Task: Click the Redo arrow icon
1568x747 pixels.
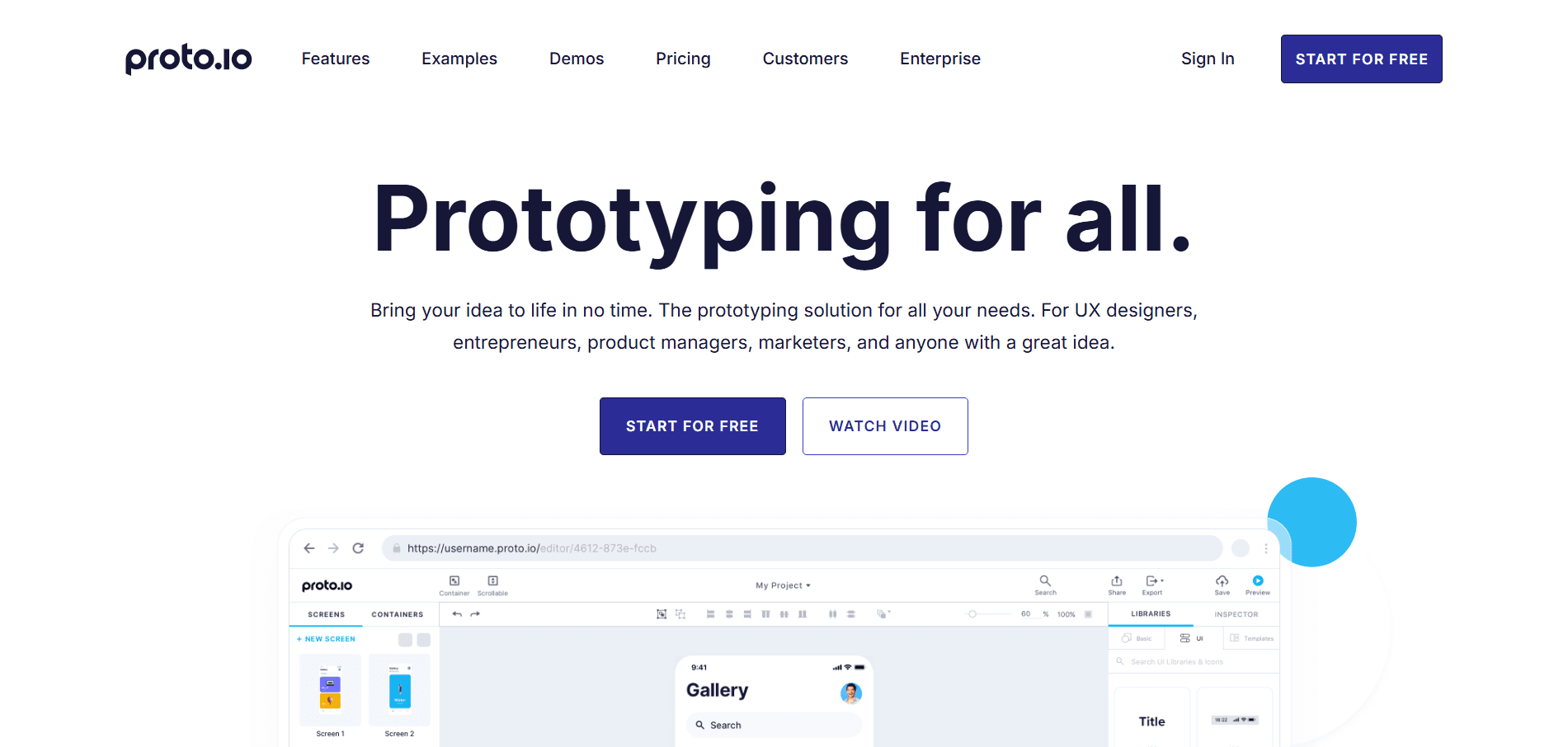Action: click(475, 614)
